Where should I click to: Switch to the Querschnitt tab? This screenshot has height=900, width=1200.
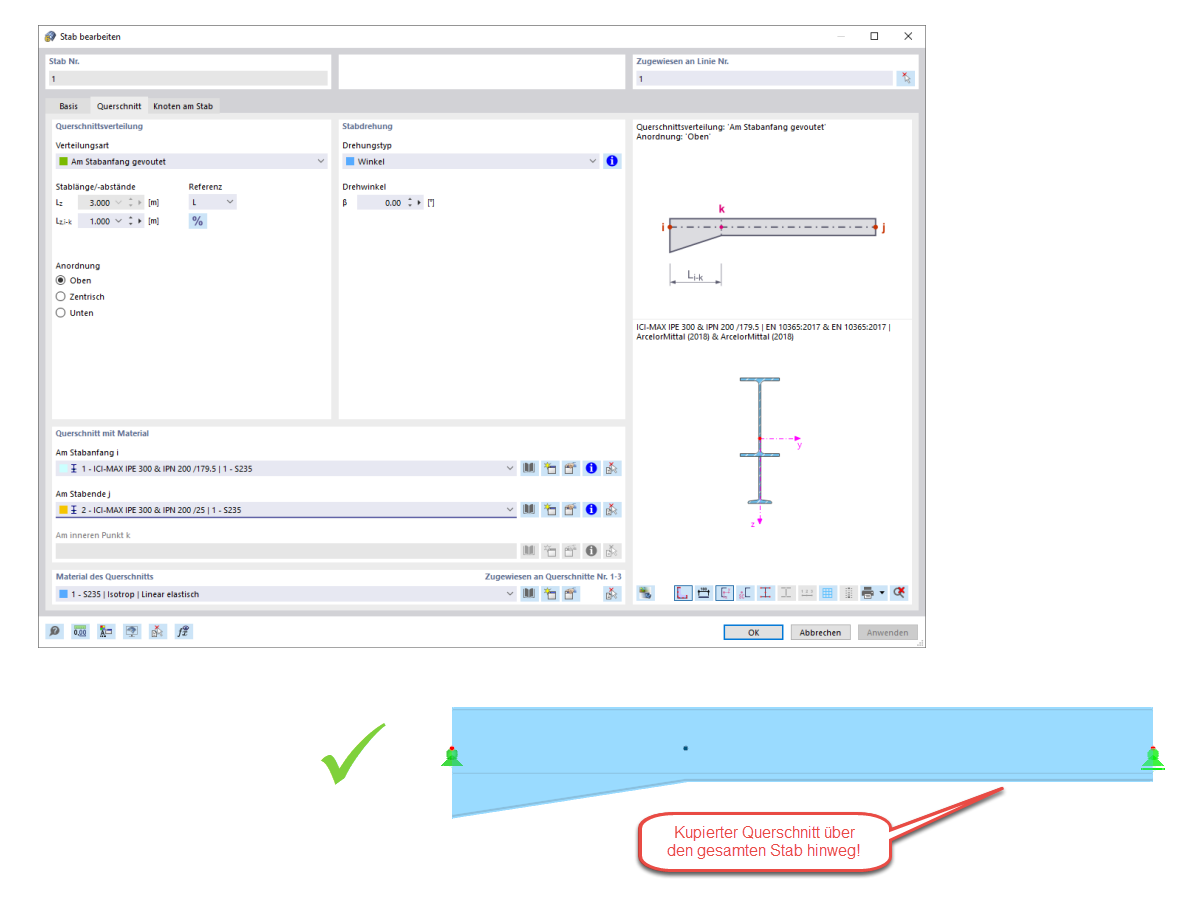coord(118,106)
